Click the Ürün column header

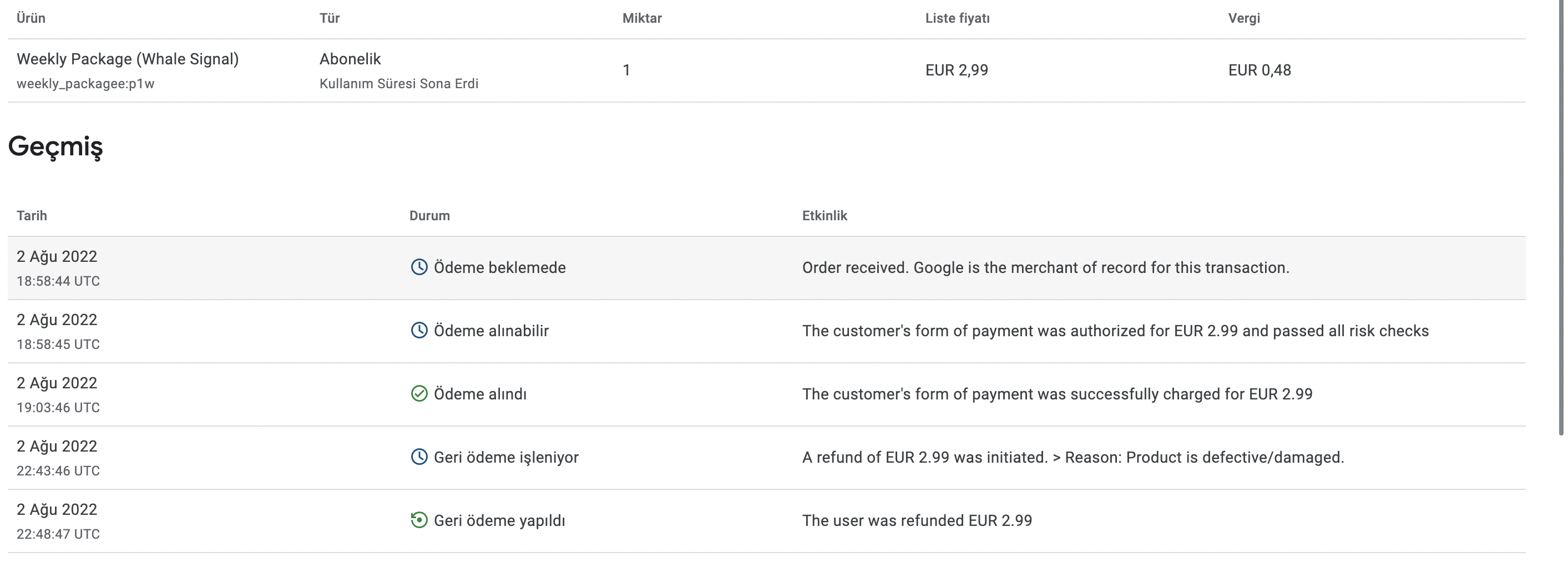coord(31,18)
